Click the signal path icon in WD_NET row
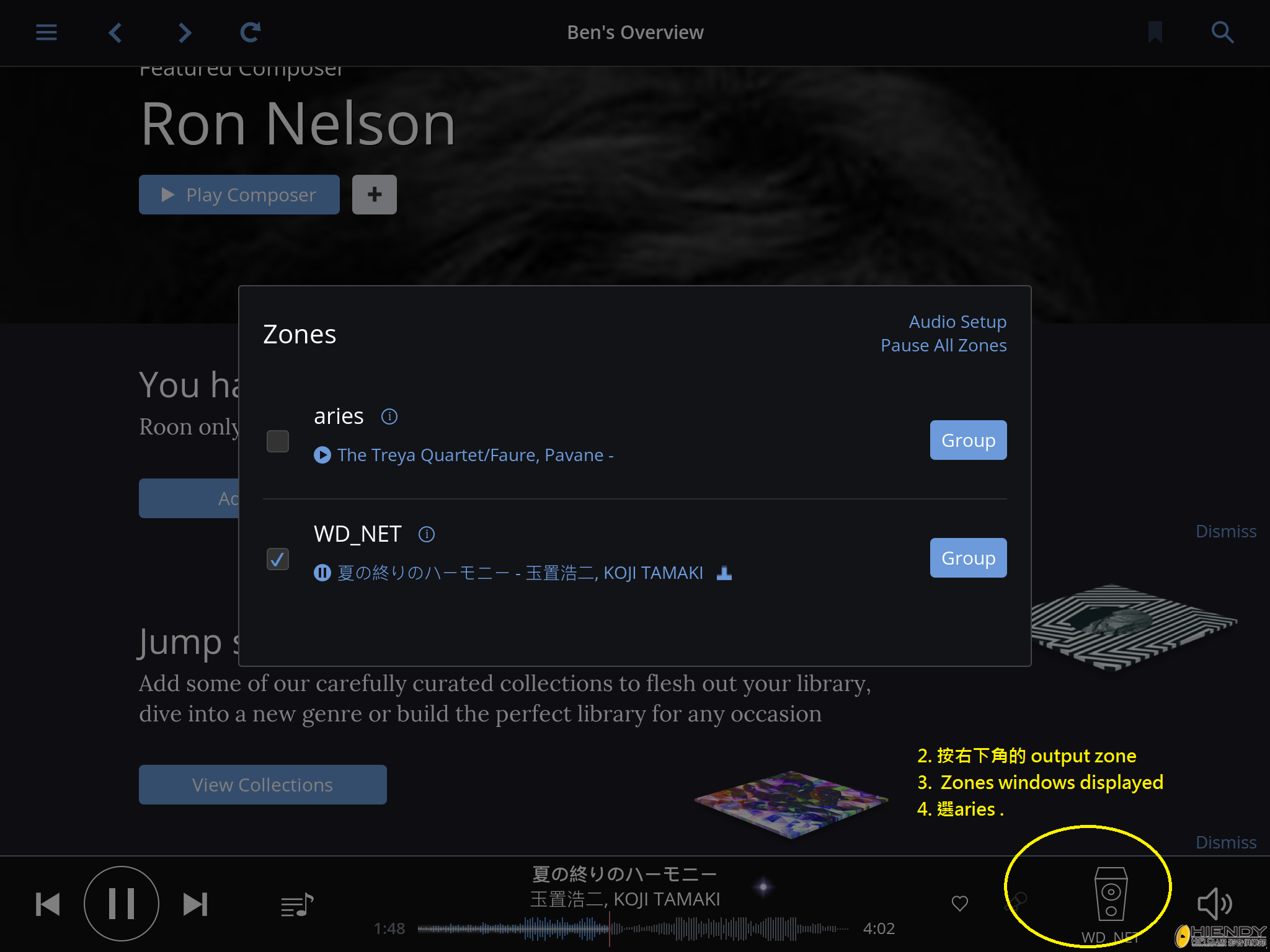This screenshot has width=1270, height=952. point(724,573)
